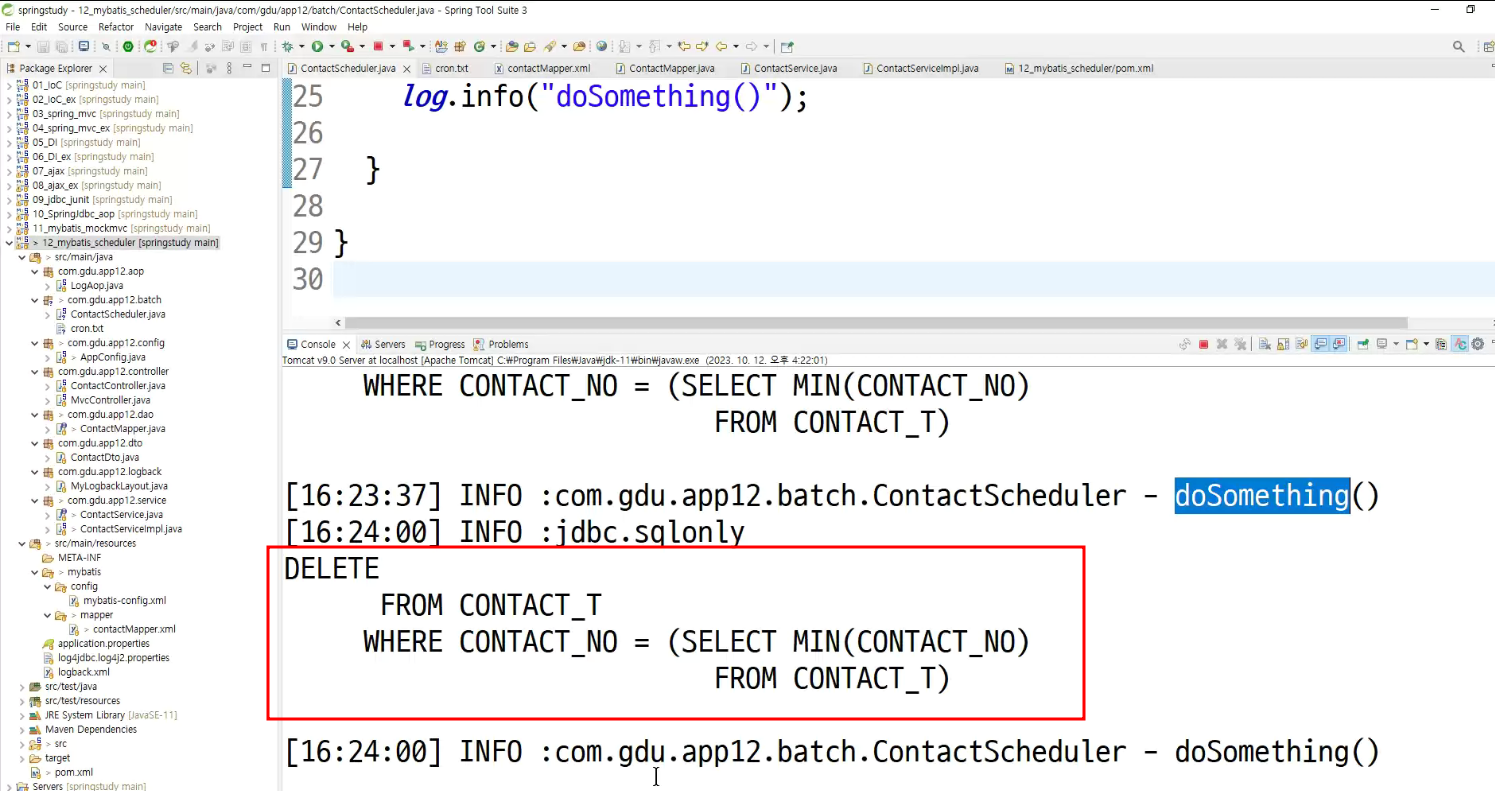
Task: Terminate the server using console red square
Action: pos(1204,344)
